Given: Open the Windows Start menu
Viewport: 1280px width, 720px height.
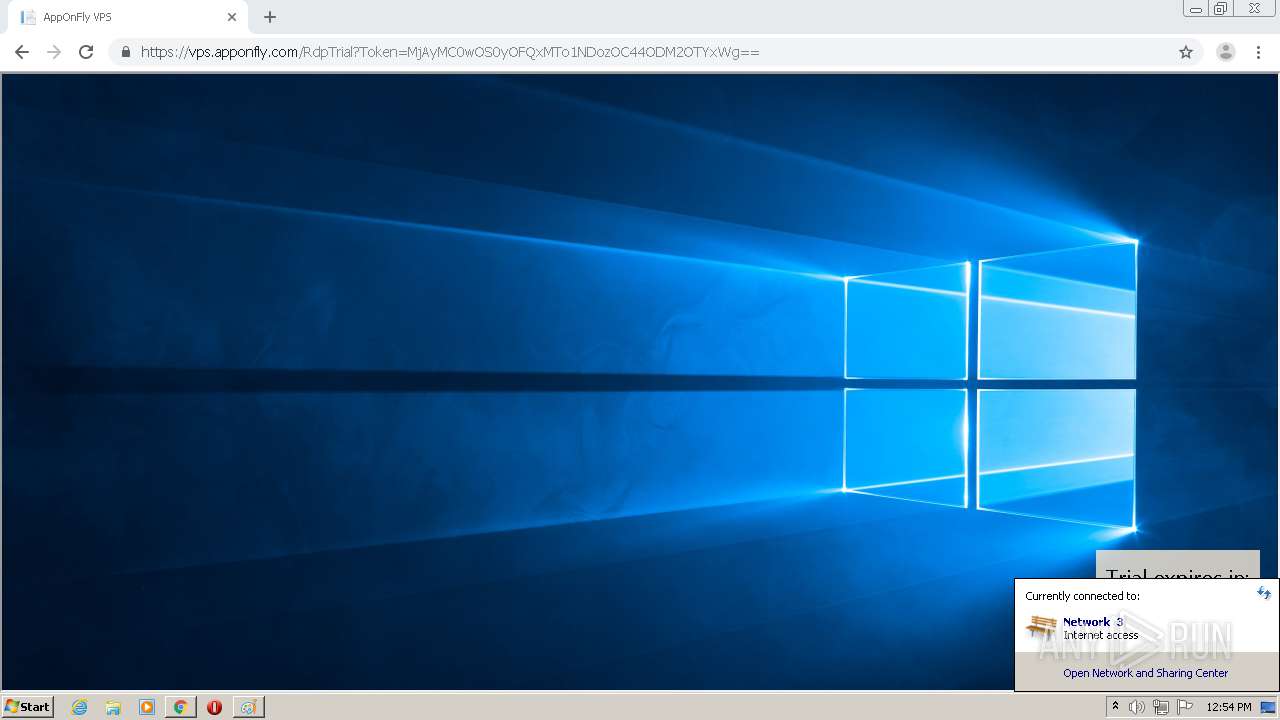Looking at the screenshot, I should point(28,707).
